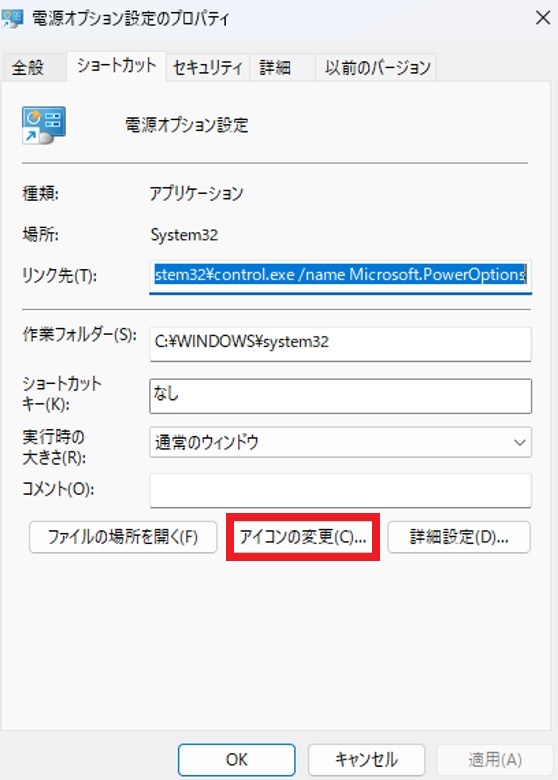558x780 pixels.
Task: Open the セキュリティ tab
Action: (x=208, y=67)
